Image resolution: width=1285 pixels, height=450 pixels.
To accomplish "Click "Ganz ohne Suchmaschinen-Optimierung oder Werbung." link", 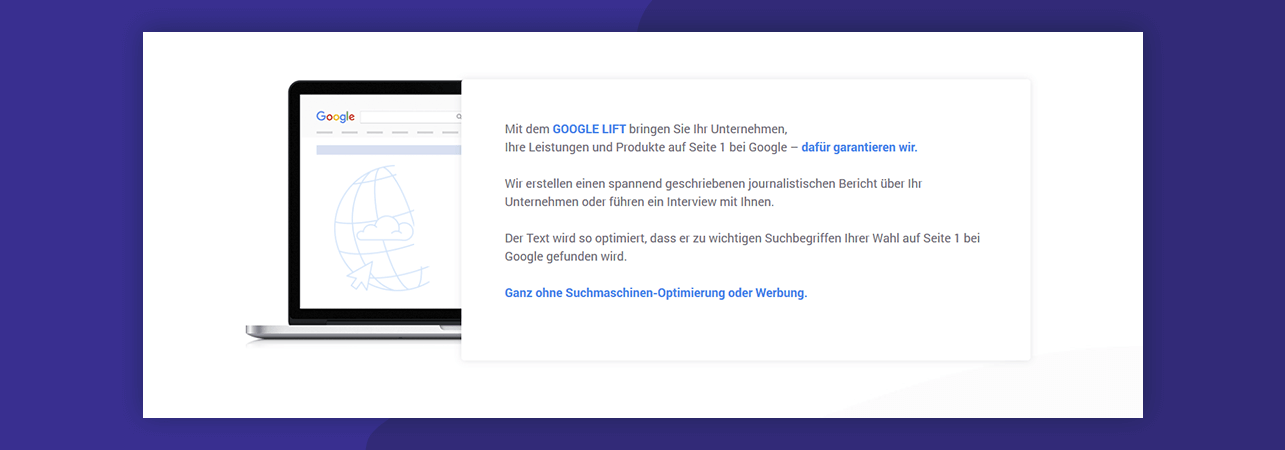I will click(x=656, y=293).
